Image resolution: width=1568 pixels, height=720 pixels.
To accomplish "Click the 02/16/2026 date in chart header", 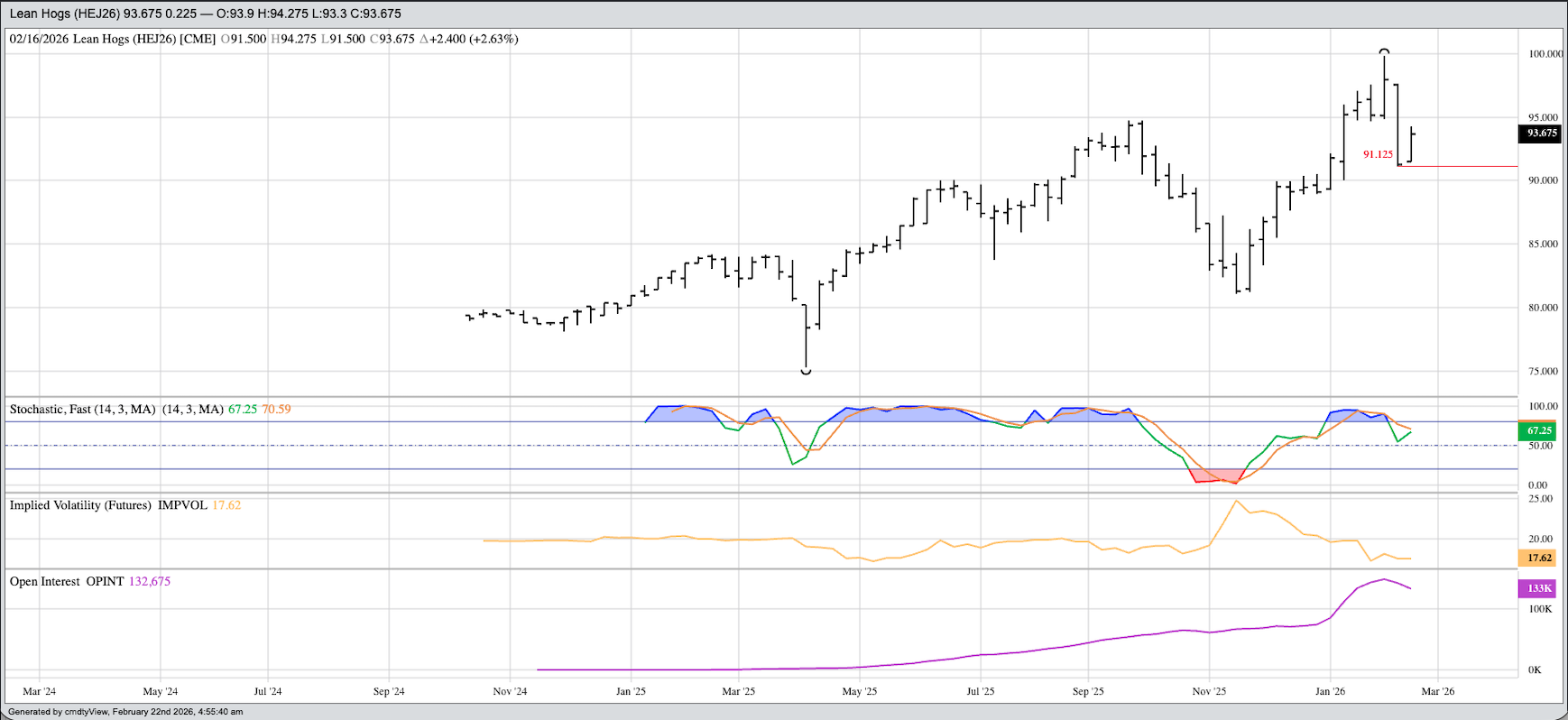I will click(x=39, y=39).
